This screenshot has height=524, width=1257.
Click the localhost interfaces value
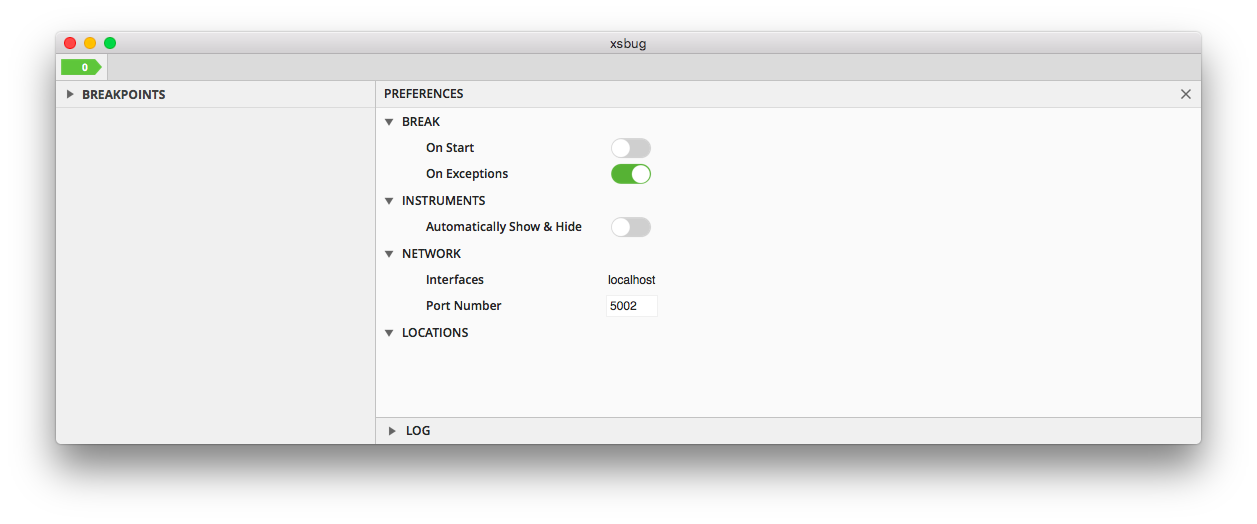click(631, 280)
